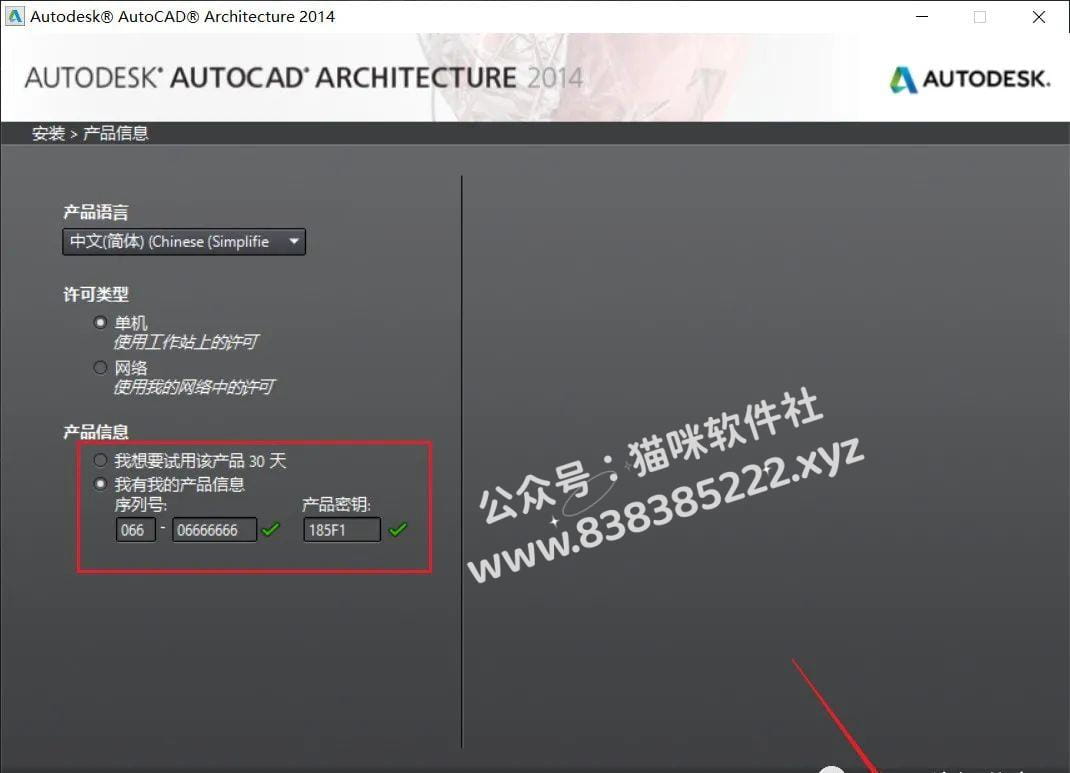The image size is (1070, 773).
Task: Open the 产品语言 language dropdown
Action: pos(184,242)
